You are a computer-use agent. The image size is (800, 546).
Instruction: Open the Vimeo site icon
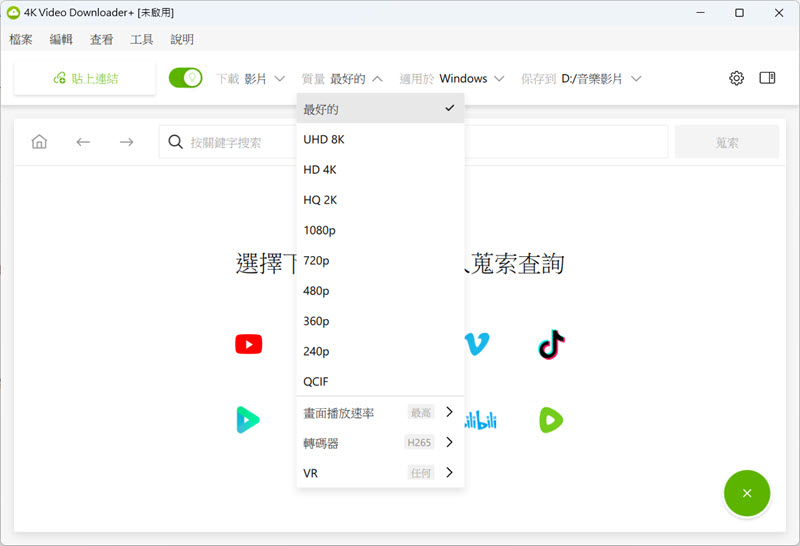point(477,344)
